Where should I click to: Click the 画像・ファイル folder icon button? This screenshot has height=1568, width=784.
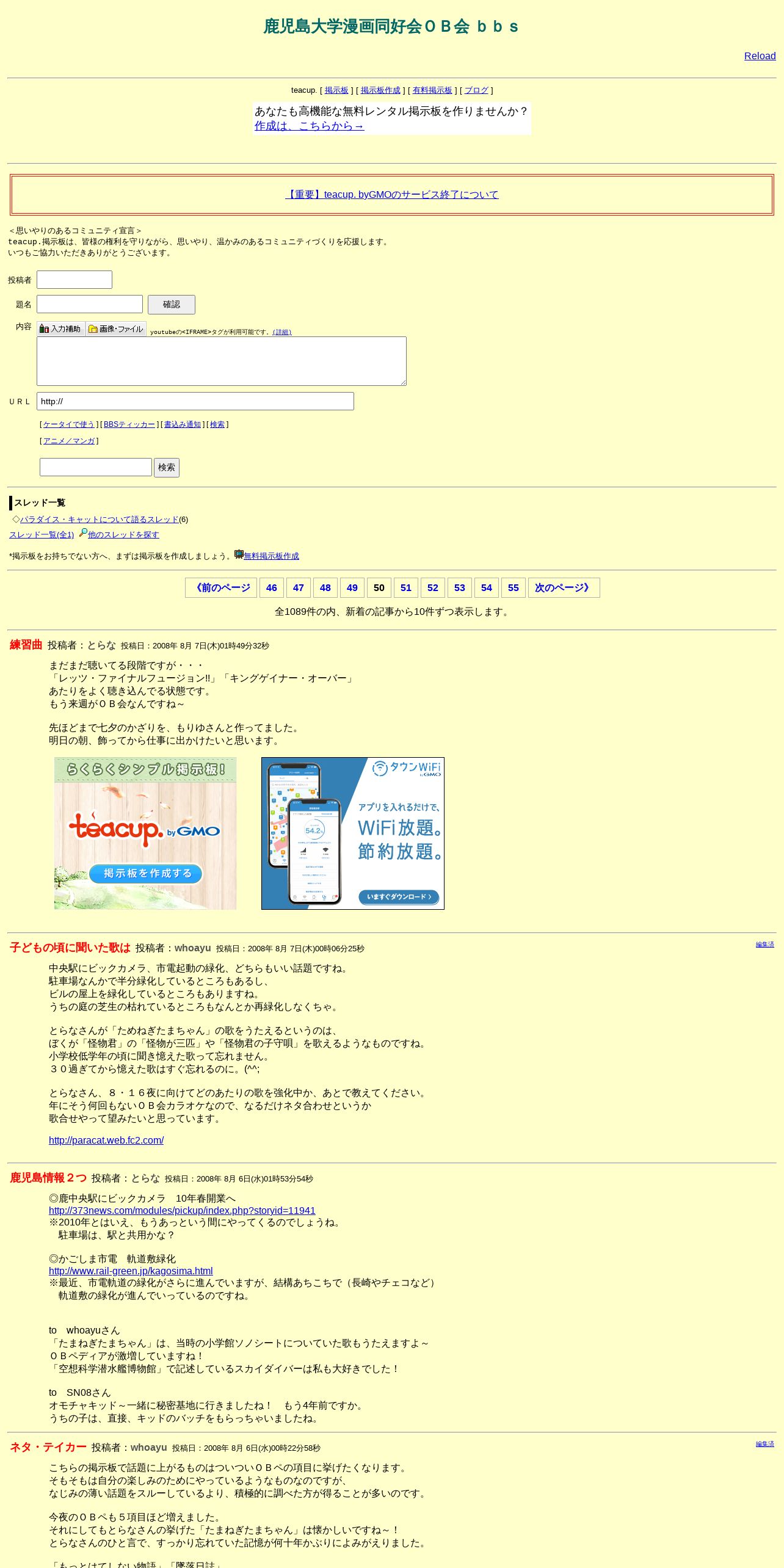coord(116,328)
